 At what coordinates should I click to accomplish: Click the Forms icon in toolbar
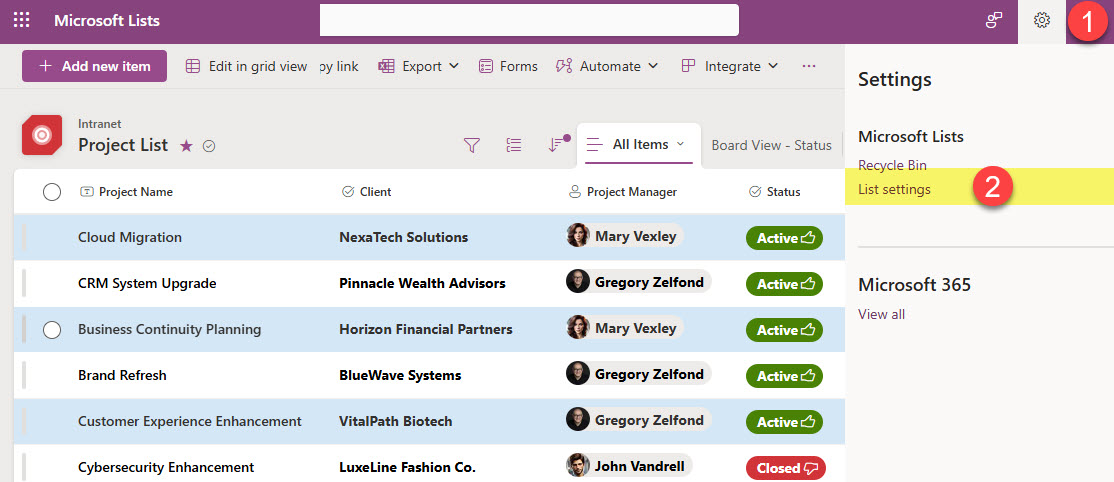[x=486, y=66]
